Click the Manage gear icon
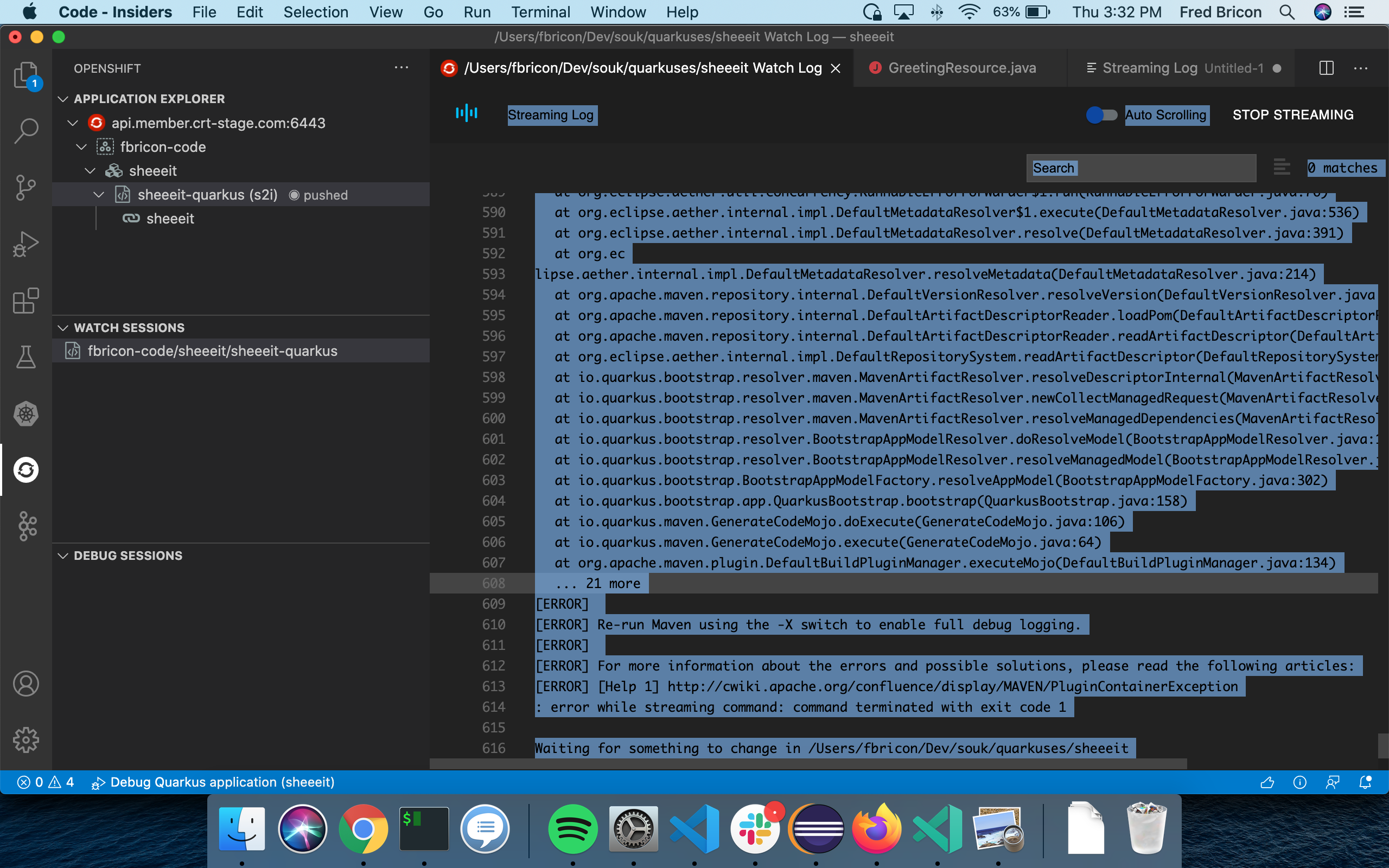The width and height of the screenshot is (1389, 868). (x=26, y=740)
